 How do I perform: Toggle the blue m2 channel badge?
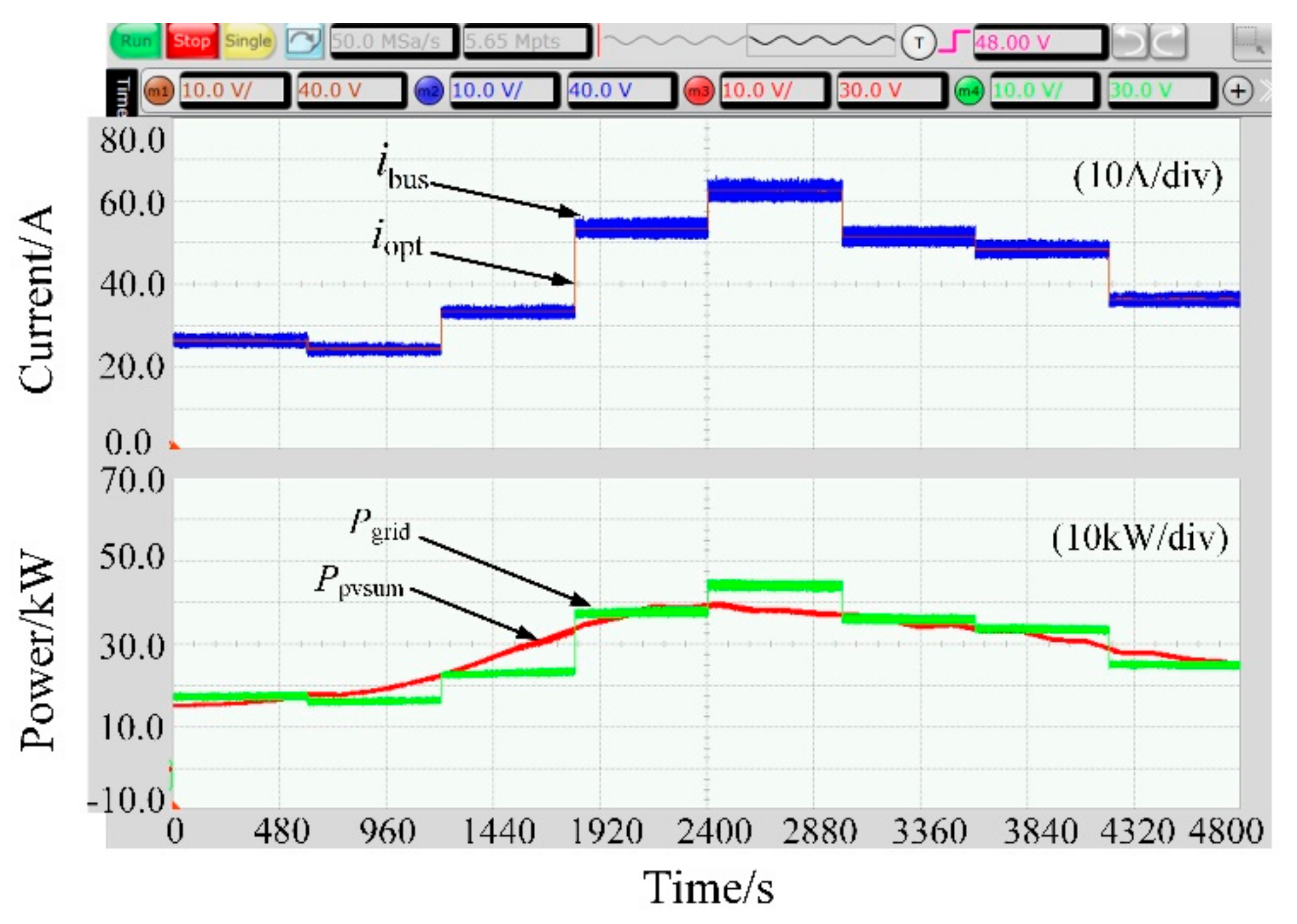[428, 91]
